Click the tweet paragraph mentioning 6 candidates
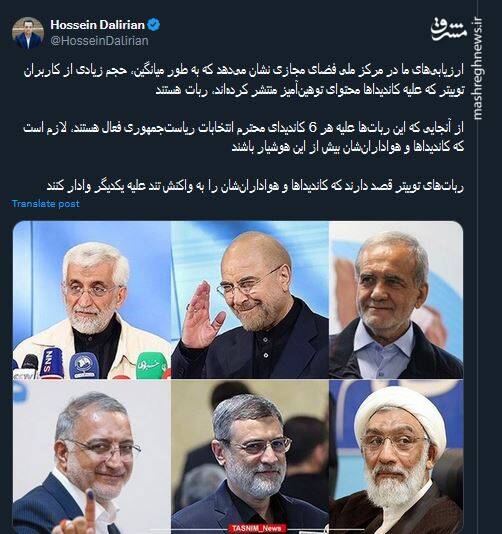 (244, 138)
